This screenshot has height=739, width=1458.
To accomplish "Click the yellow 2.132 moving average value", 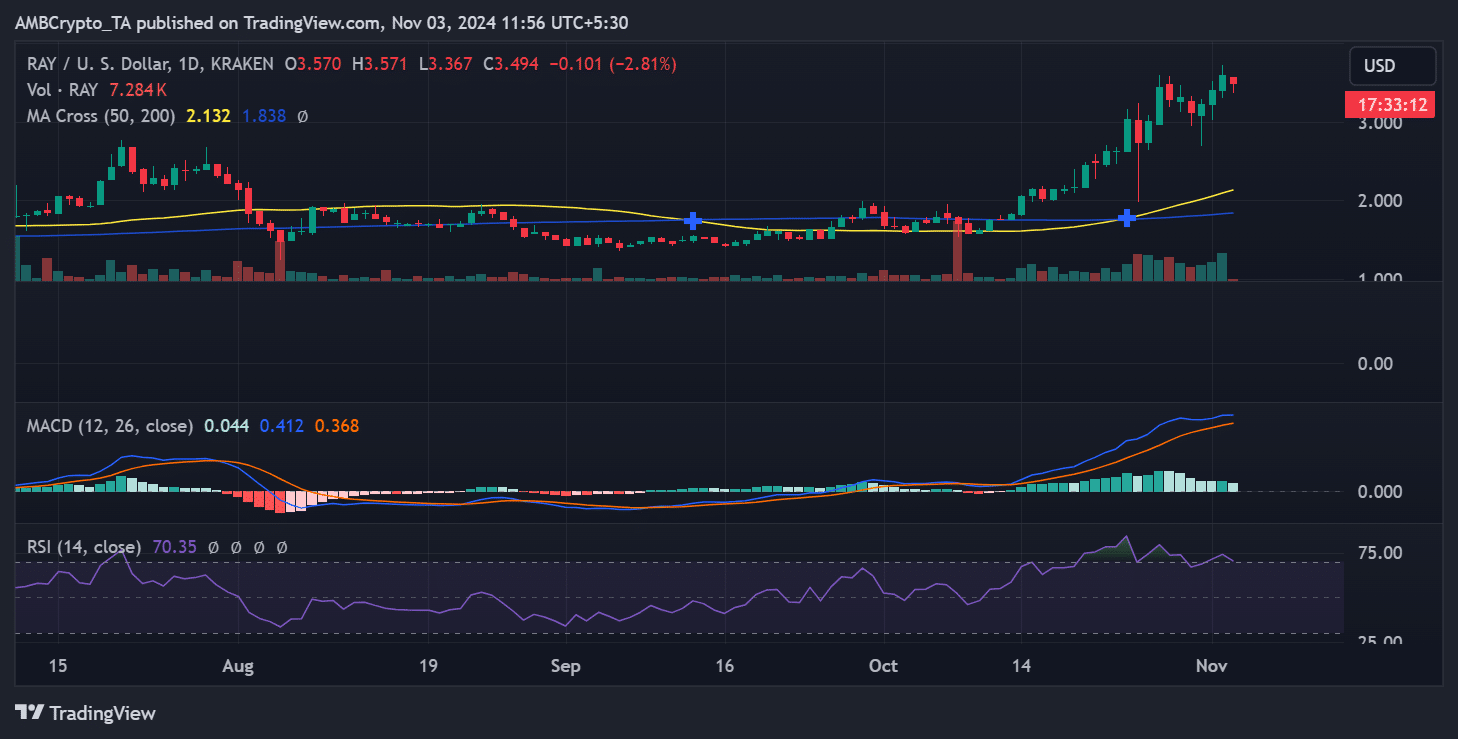I will [x=208, y=116].
